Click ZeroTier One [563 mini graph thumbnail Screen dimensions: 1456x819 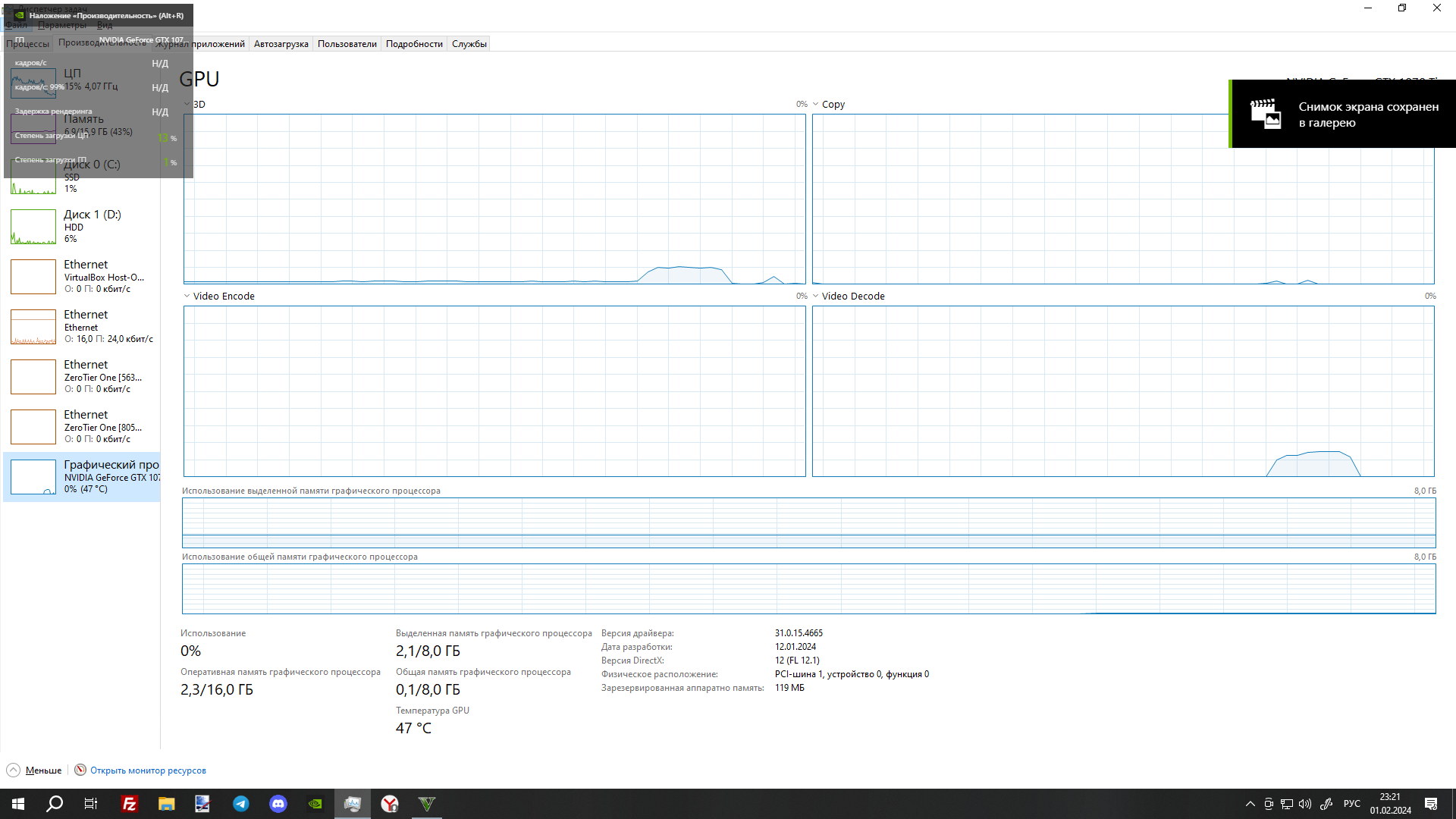click(x=33, y=377)
